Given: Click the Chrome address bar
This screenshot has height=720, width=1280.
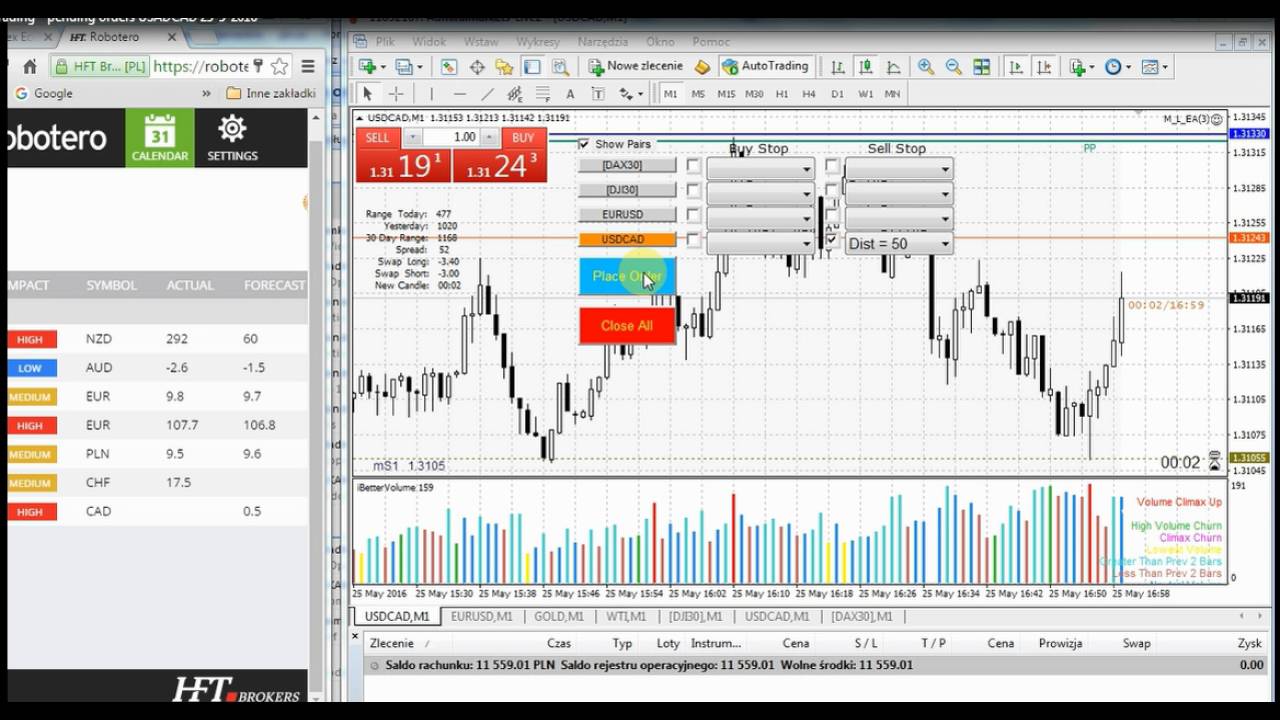Looking at the screenshot, I should tap(170, 67).
